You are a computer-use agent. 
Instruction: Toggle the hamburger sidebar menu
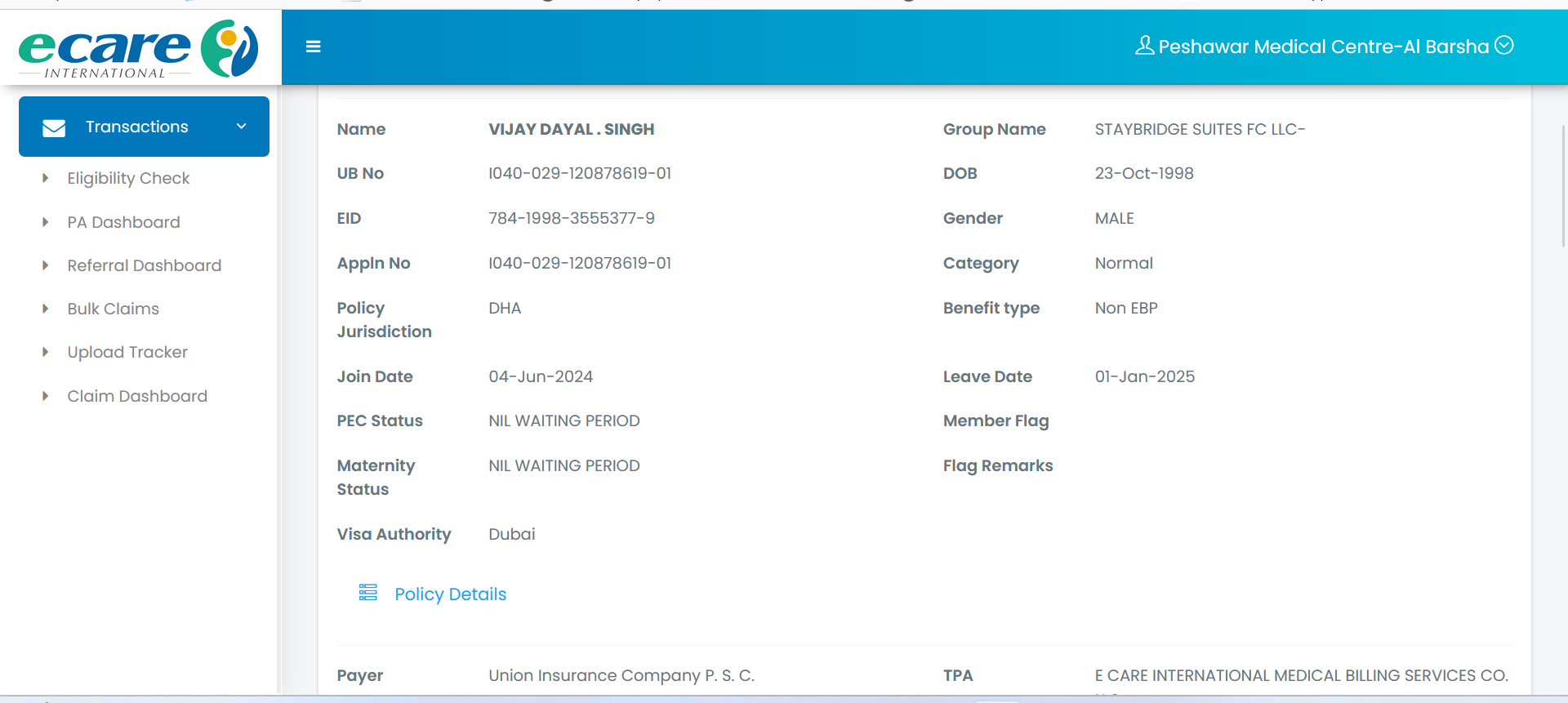[313, 47]
